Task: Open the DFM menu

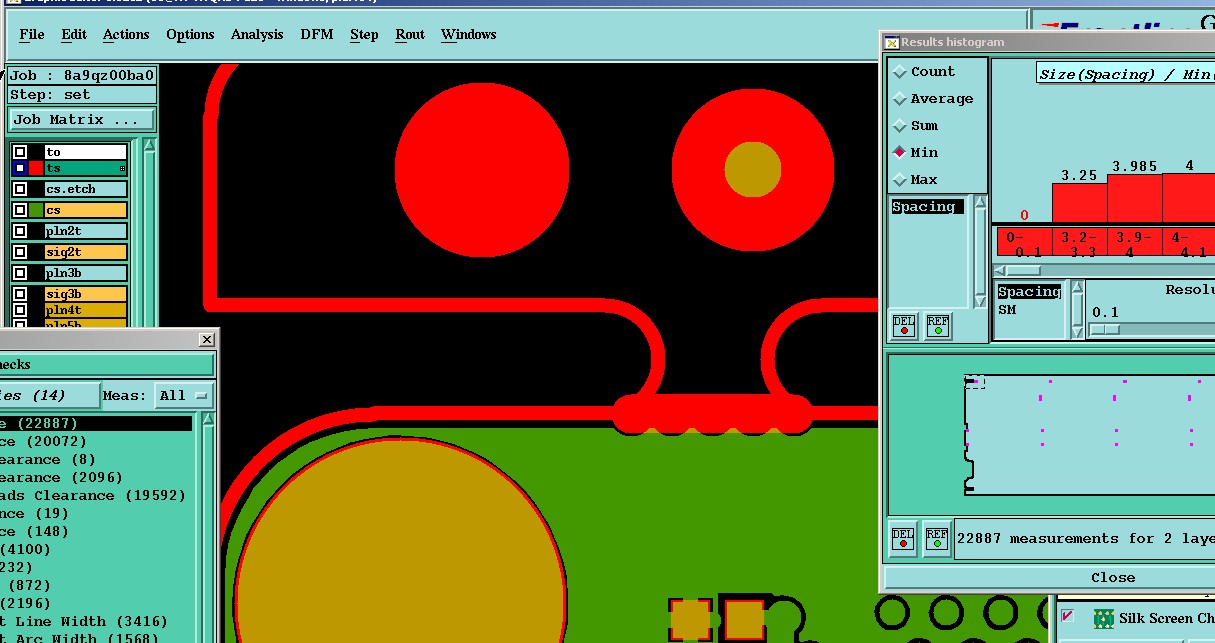Action: pyautogui.click(x=317, y=34)
